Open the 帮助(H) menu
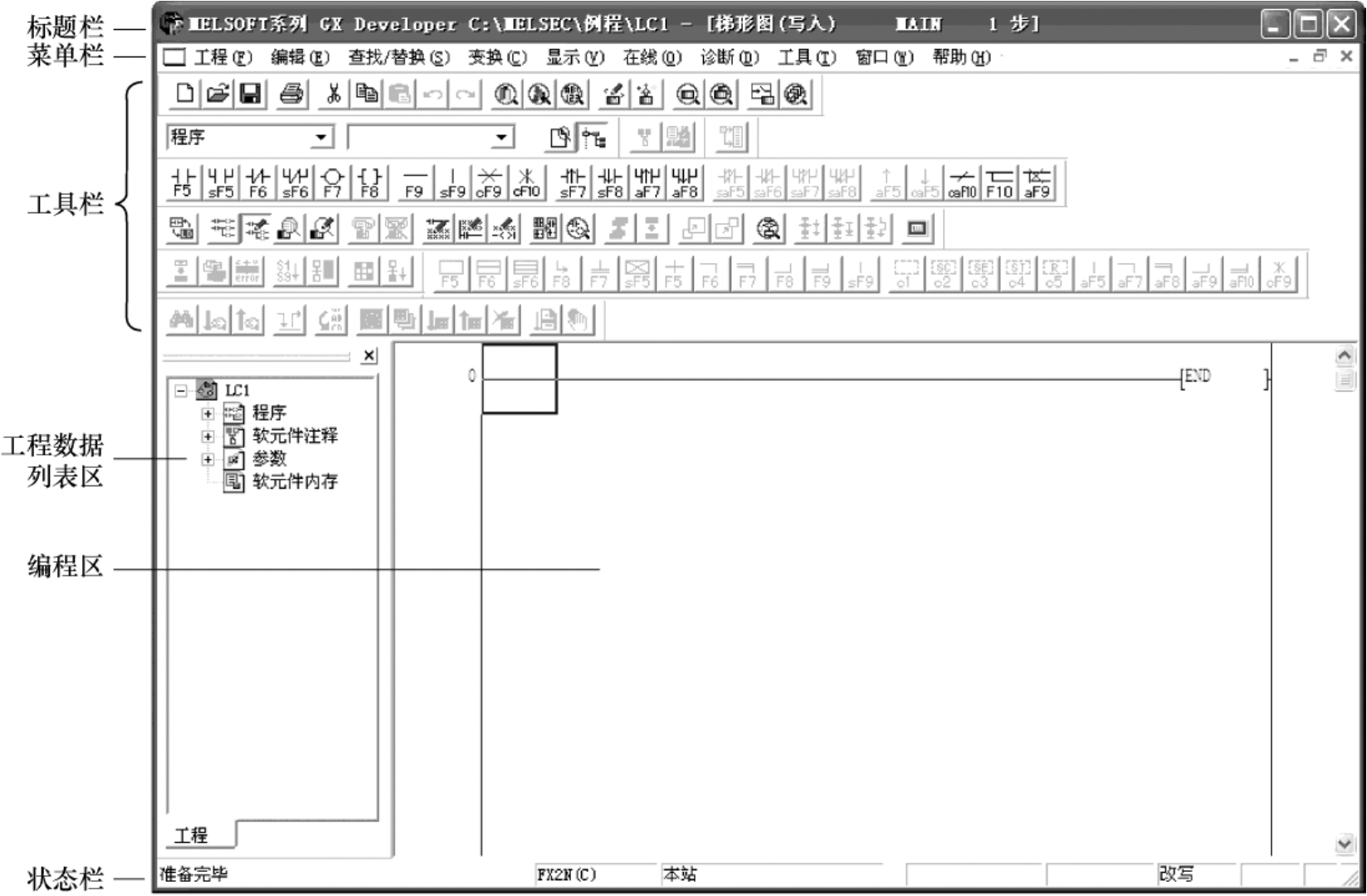 pyautogui.click(x=961, y=57)
